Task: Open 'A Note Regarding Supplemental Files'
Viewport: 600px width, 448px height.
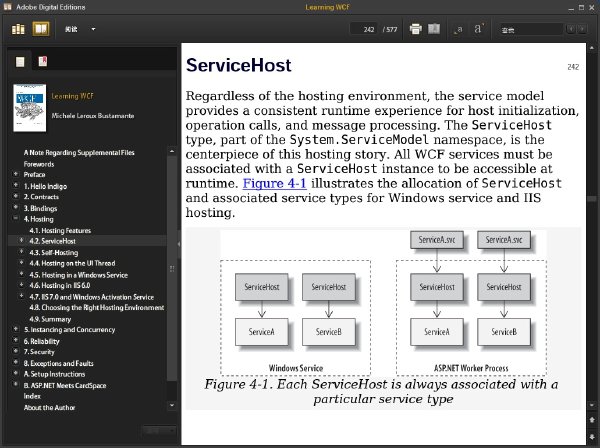Action: tap(79, 153)
